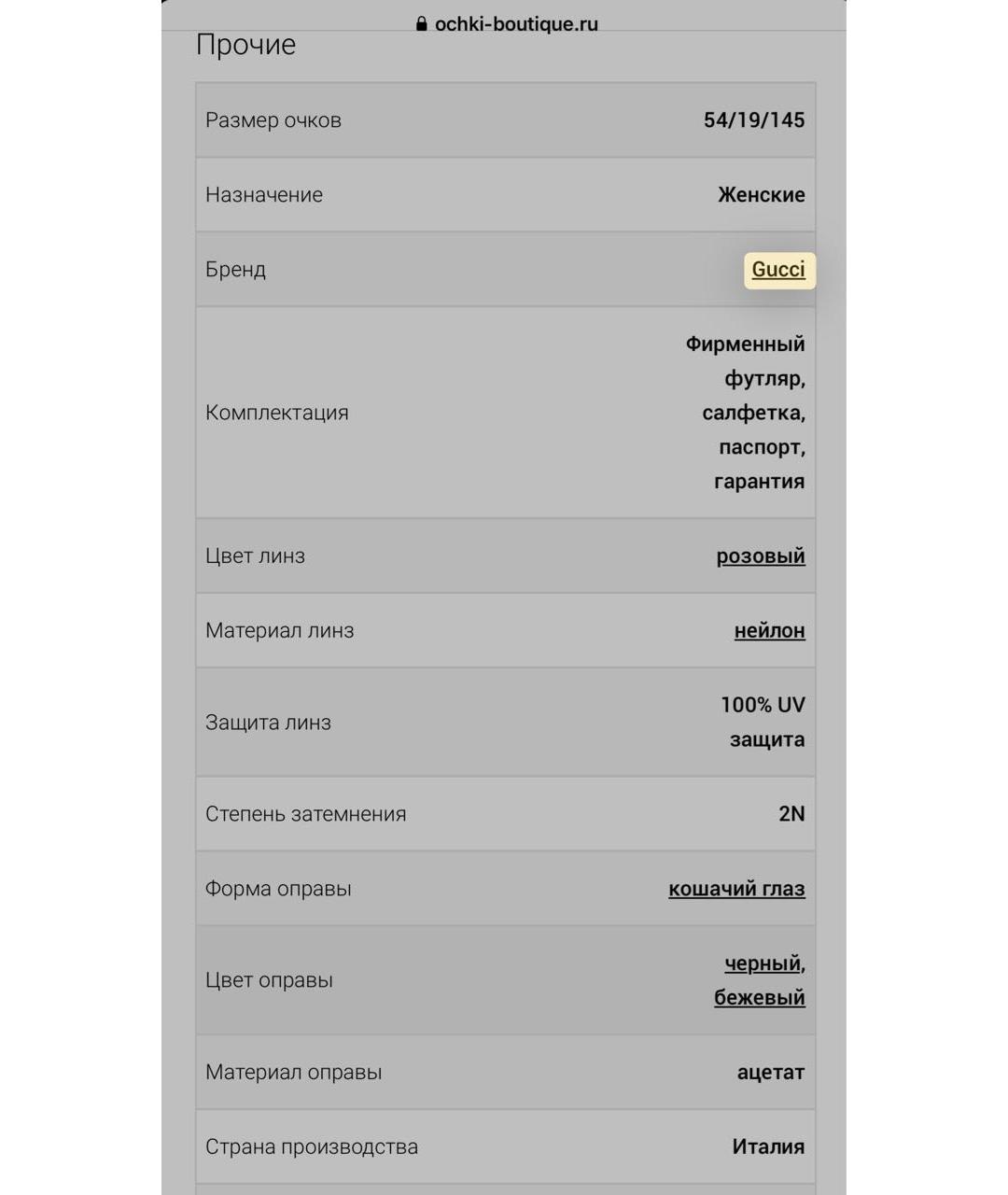Select the 2N darkening degree value
The image size is (1008, 1195).
tap(791, 814)
